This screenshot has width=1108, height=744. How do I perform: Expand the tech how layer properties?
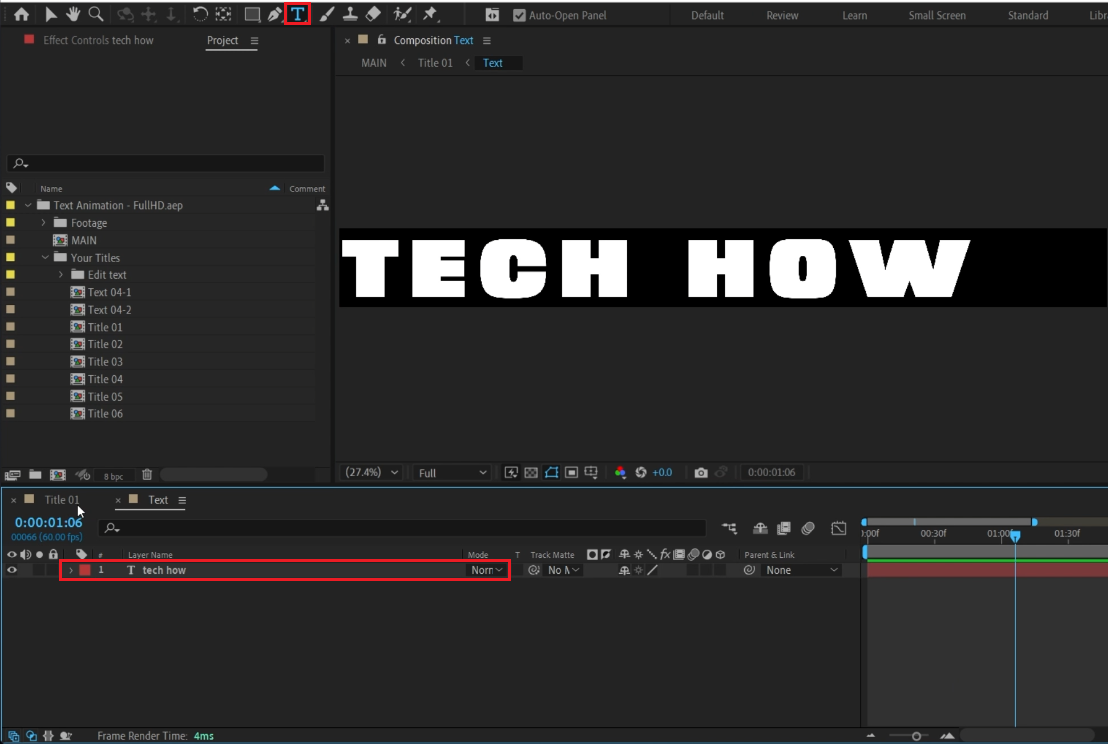pyautogui.click(x=71, y=570)
